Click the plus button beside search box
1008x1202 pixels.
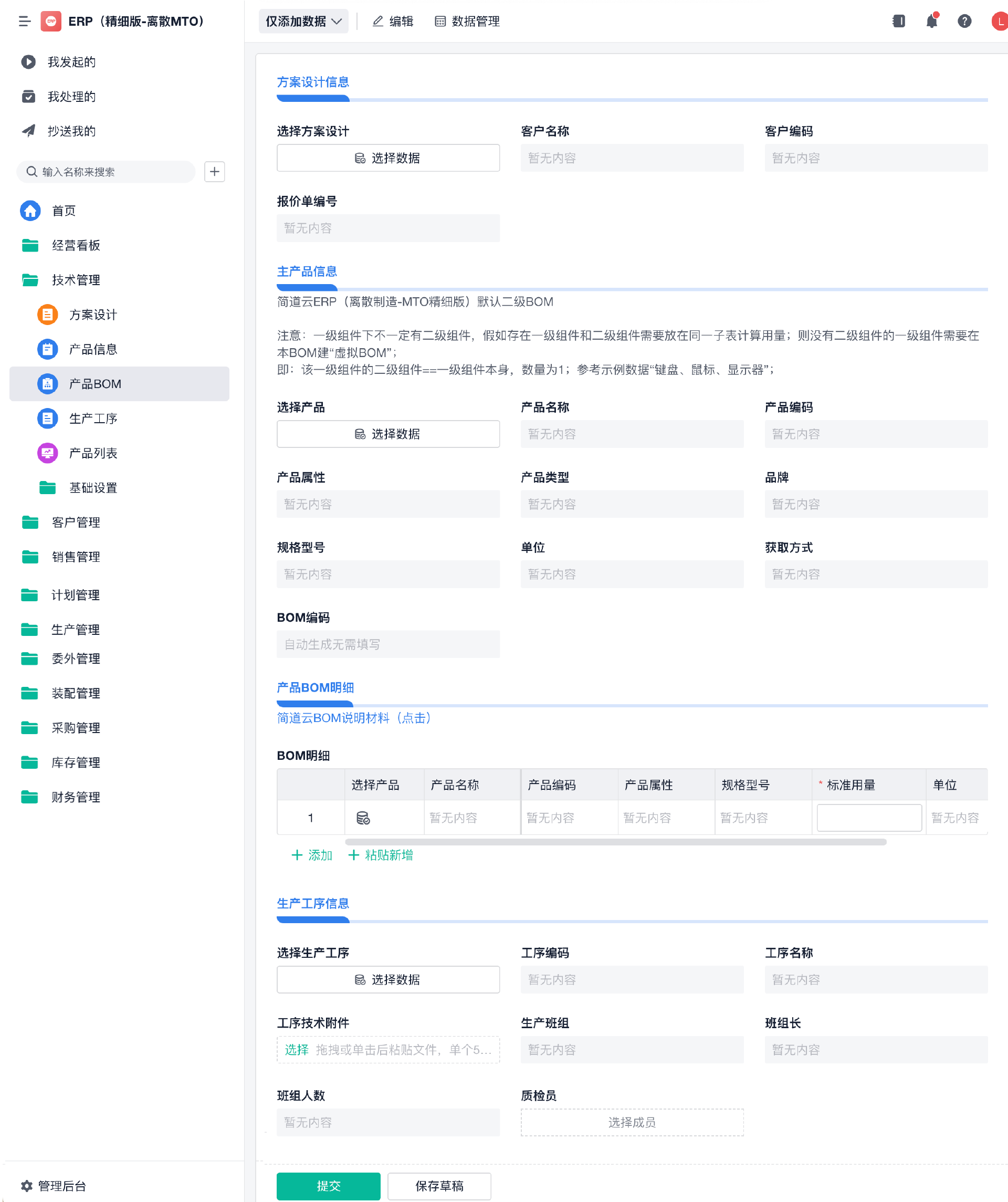click(x=215, y=172)
